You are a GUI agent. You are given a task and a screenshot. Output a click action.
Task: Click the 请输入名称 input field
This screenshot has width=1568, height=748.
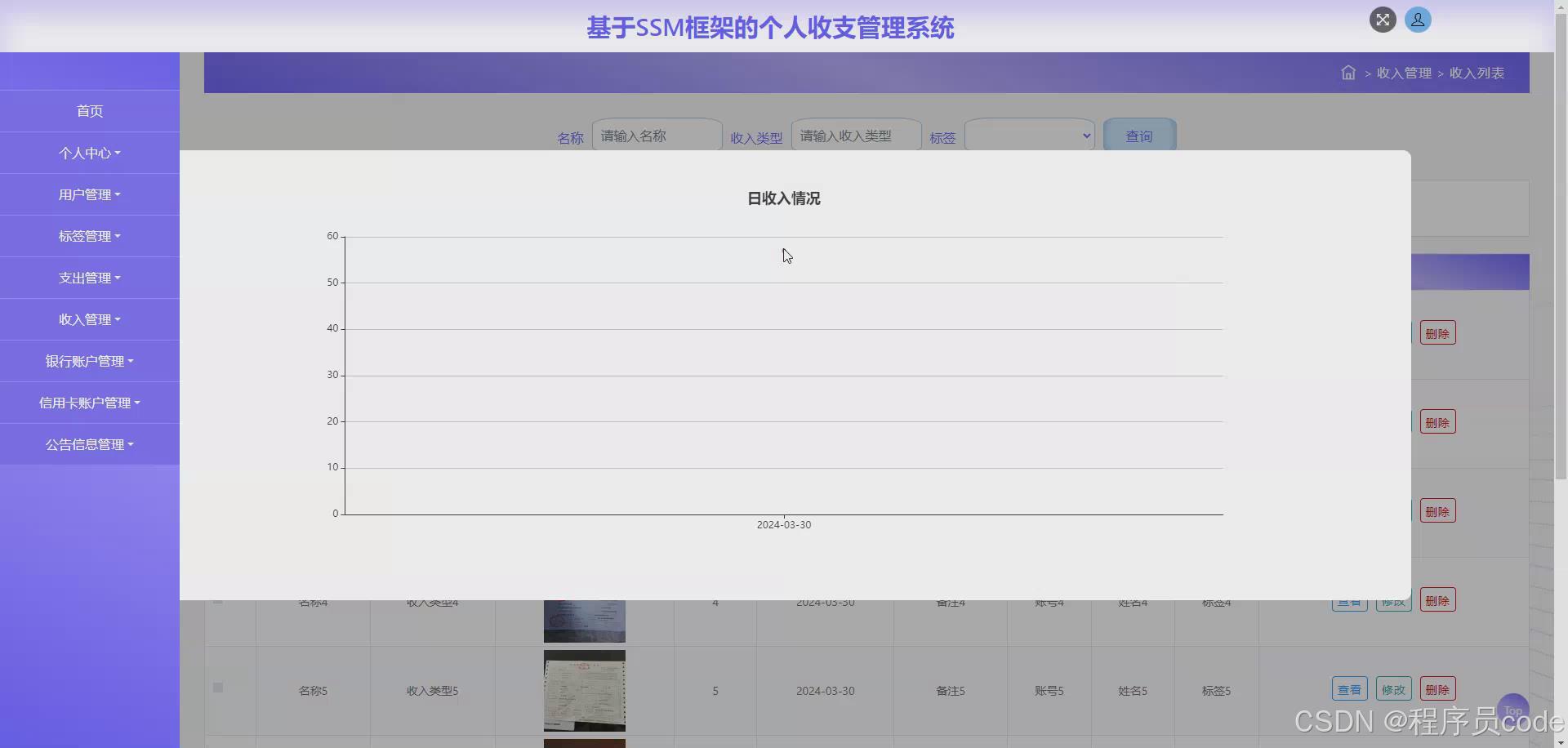656,136
